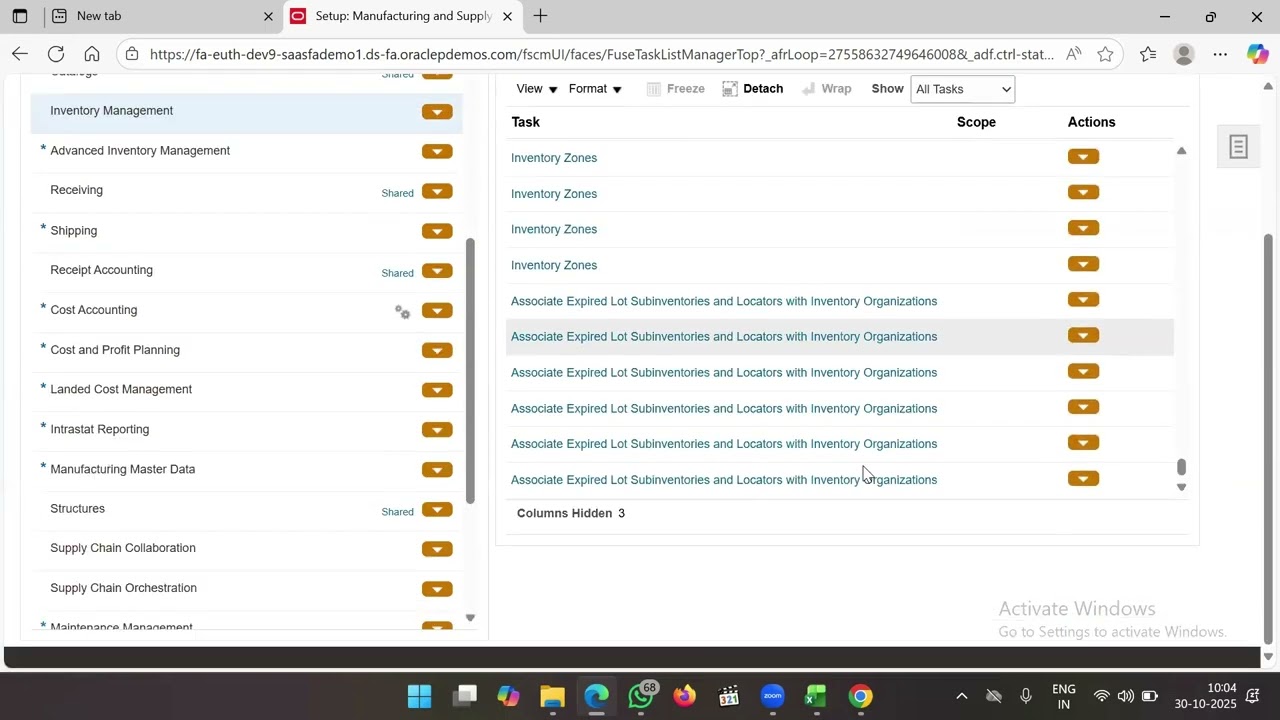Open browser profile icon
The width and height of the screenshot is (1280, 720).
[1184, 54]
